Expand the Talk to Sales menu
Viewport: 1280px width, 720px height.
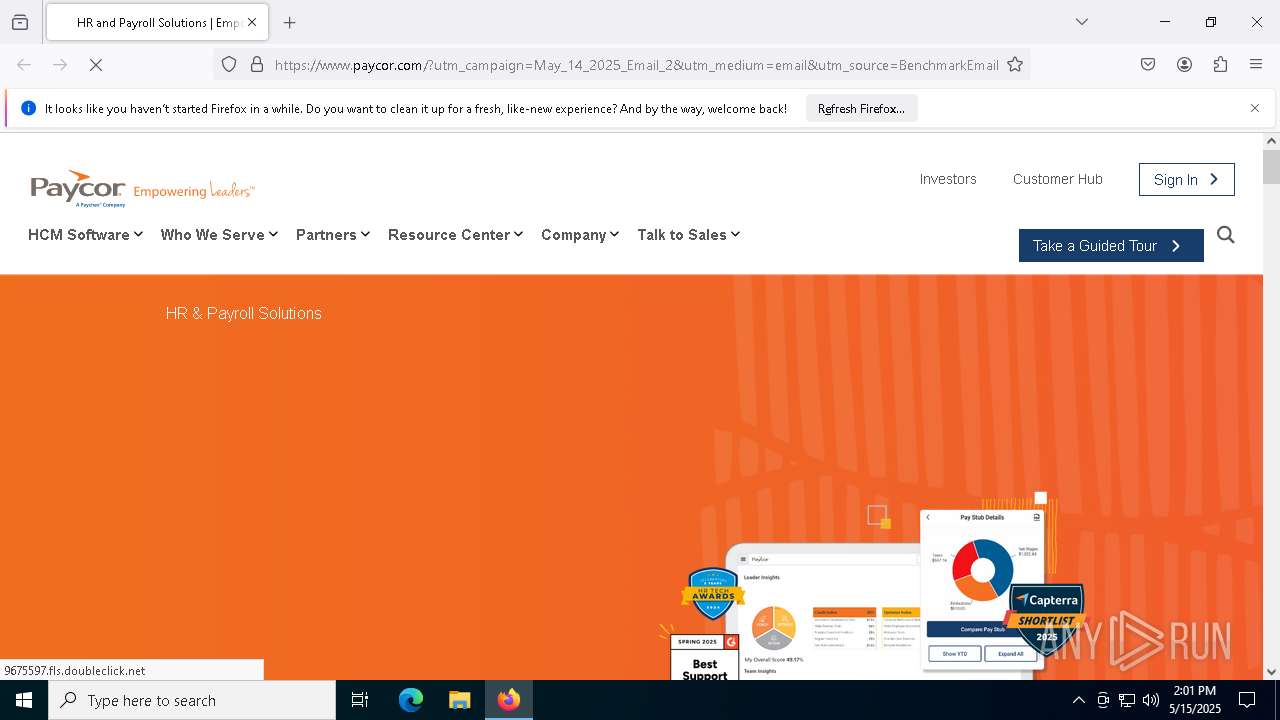click(688, 235)
